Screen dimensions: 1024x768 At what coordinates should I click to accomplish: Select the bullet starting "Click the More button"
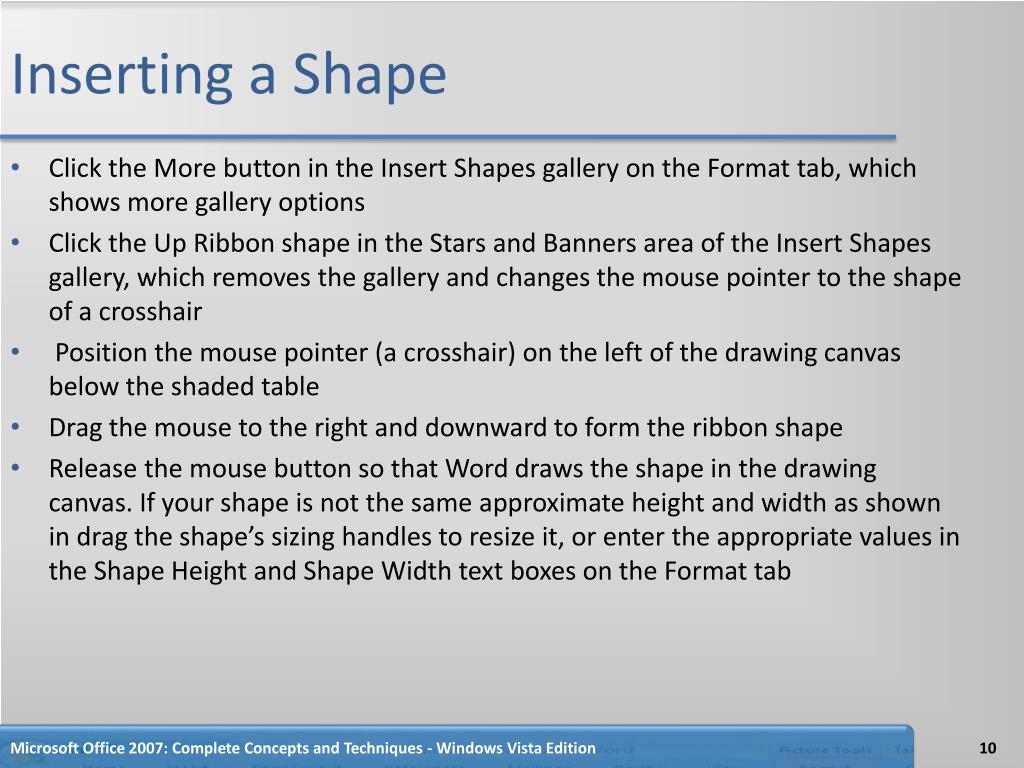point(483,185)
